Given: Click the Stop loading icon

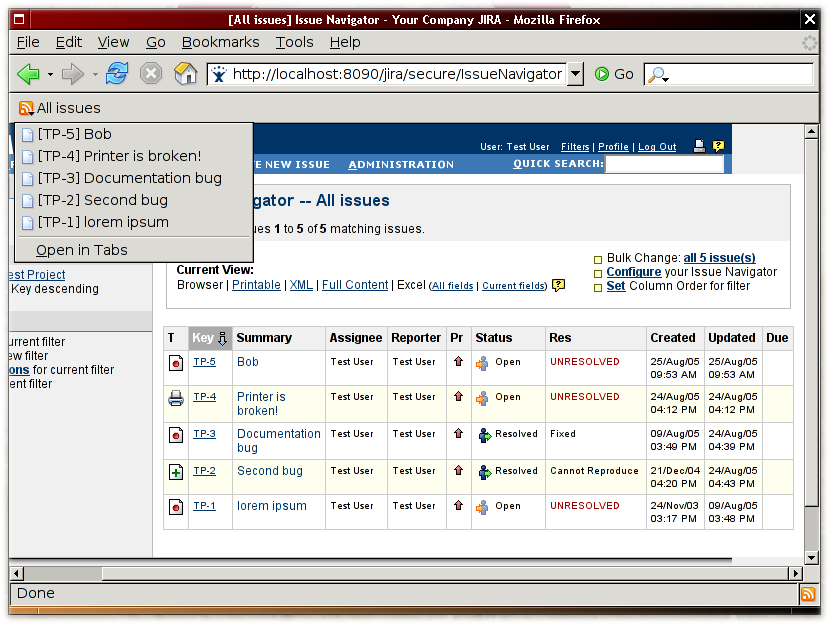Looking at the screenshot, I should pos(151,73).
